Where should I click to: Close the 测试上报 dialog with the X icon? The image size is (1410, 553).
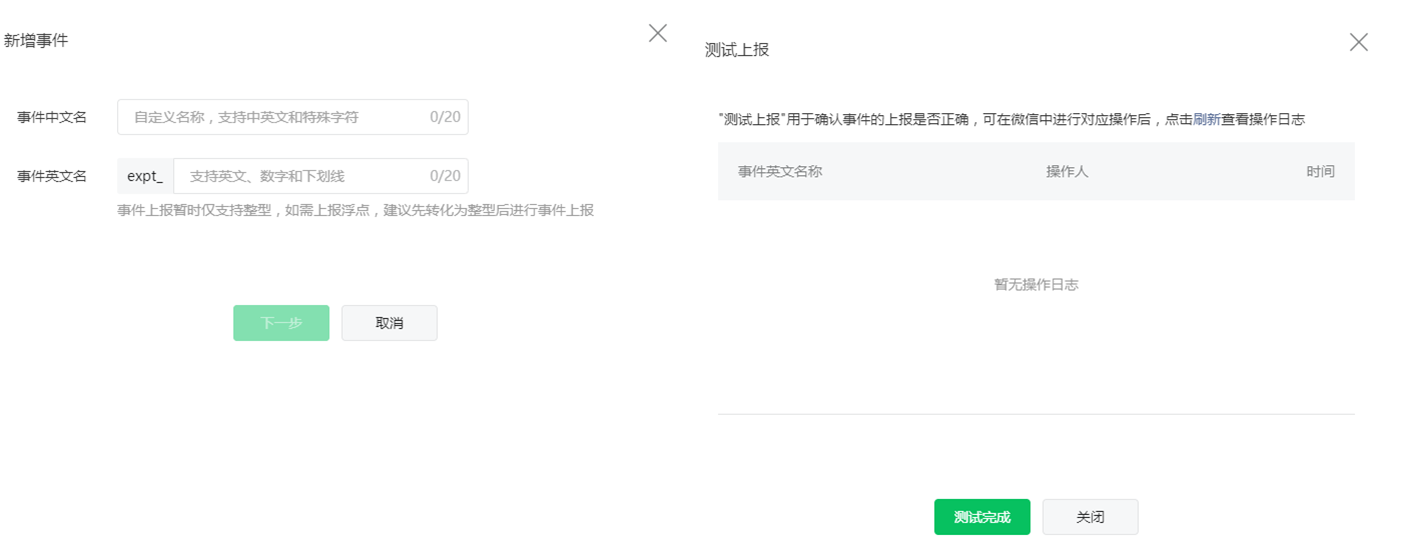pos(1359,42)
